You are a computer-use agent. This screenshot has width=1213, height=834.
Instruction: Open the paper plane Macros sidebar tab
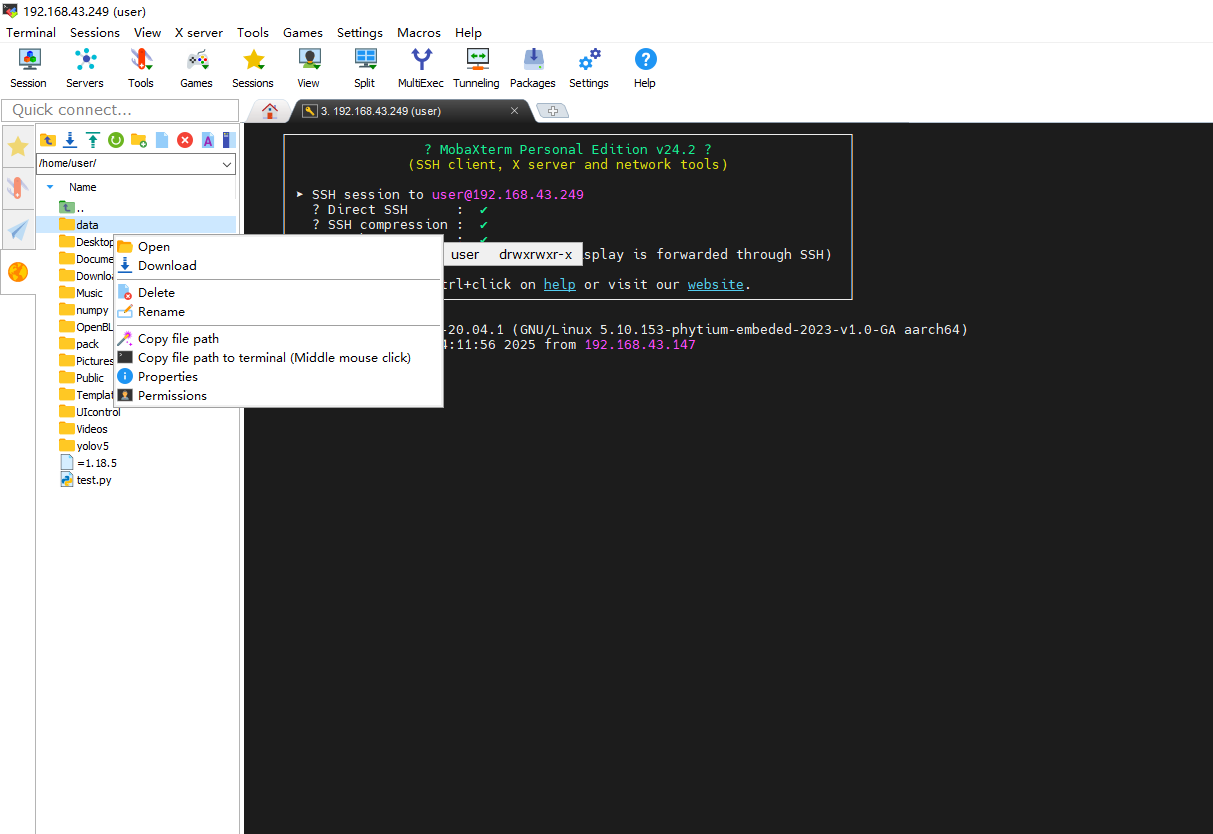click(x=18, y=230)
